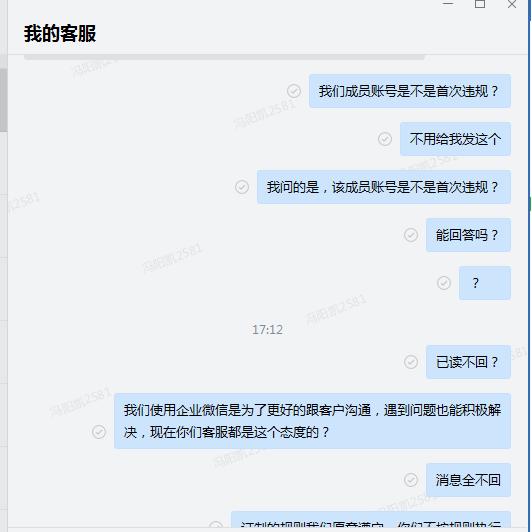Click the status checkmark next to "不用给我发这个"
The image size is (531, 532).
(x=385, y=139)
